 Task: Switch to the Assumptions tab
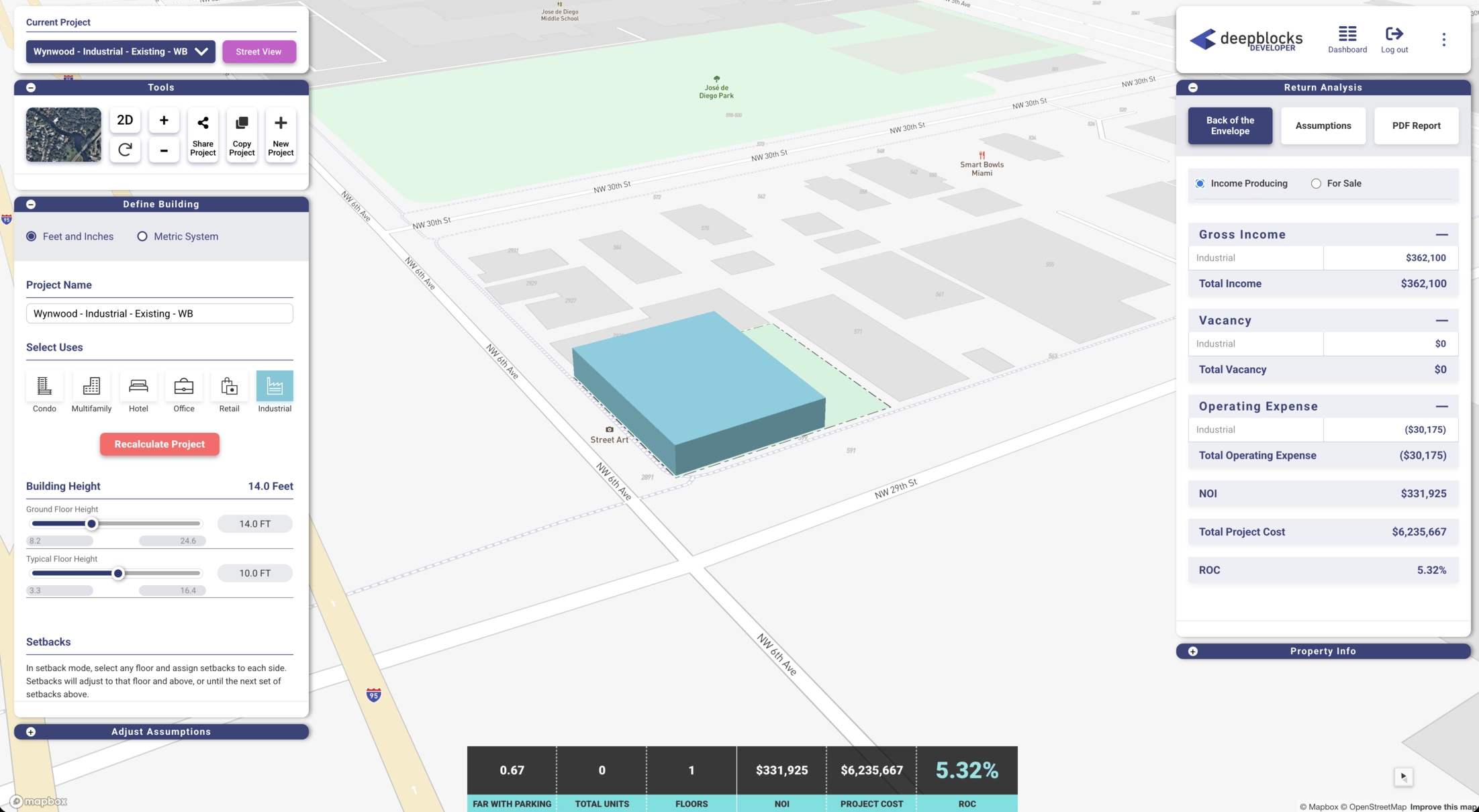pyautogui.click(x=1323, y=125)
